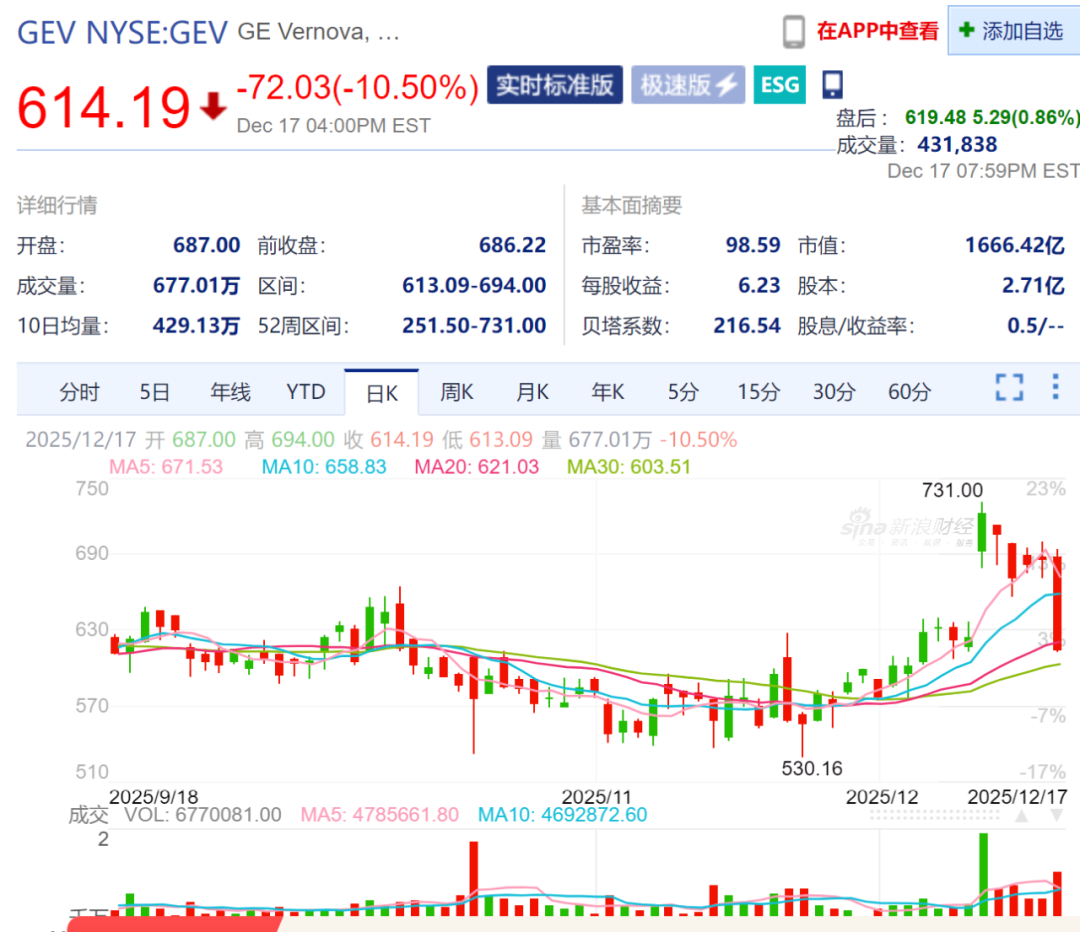Click the 10-day average volume 429.13万
1080x932 pixels.
(x=196, y=325)
